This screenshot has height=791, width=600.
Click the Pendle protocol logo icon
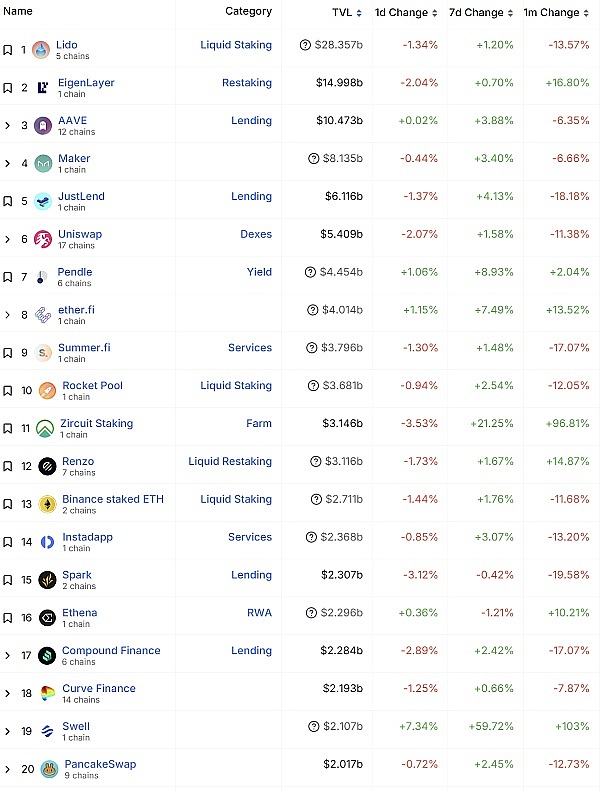(x=41, y=277)
